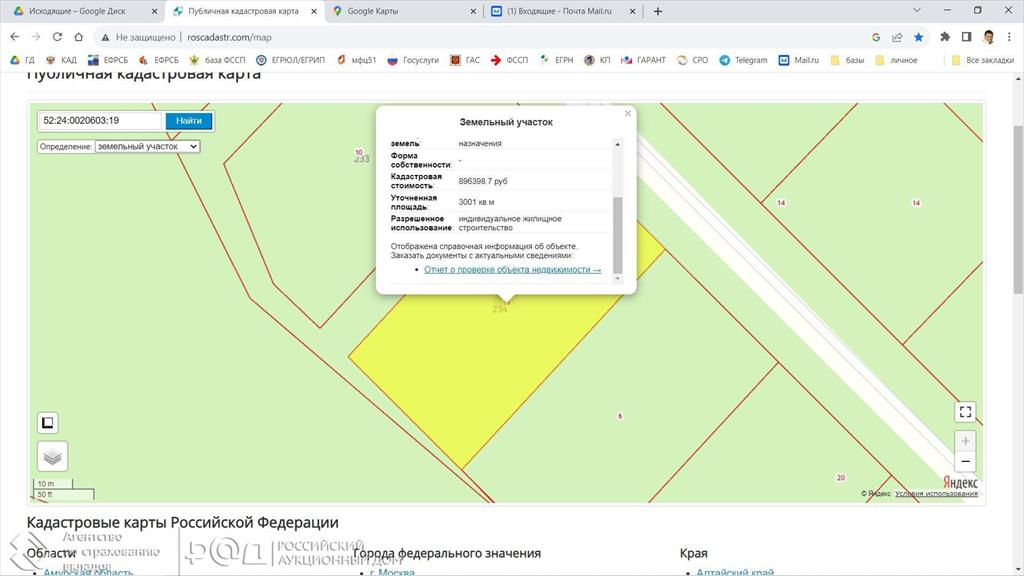Viewport: 1024px width, 576px height.
Task: Zoom out of the map
Action: tap(964, 462)
